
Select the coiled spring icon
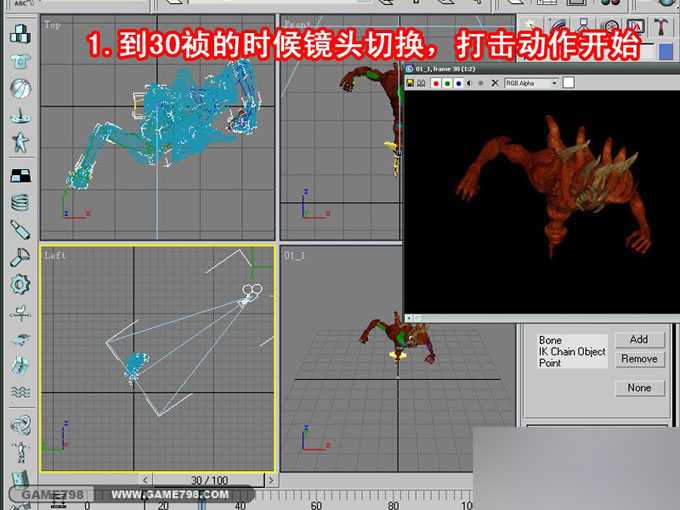pyautogui.click(x=20, y=202)
